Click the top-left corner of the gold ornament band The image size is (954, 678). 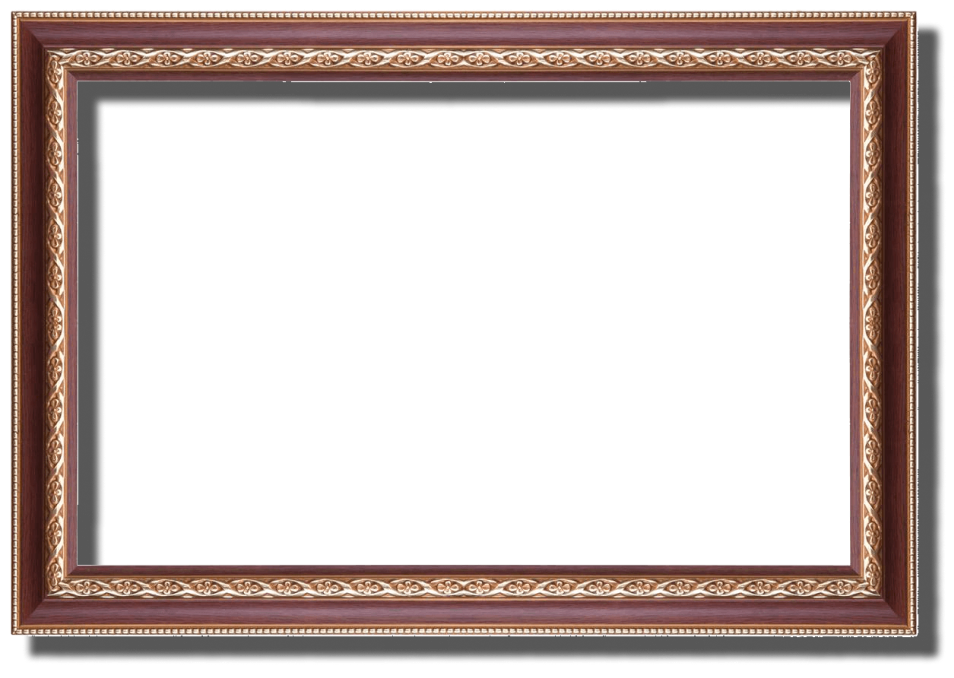click(x=55, y=58)
